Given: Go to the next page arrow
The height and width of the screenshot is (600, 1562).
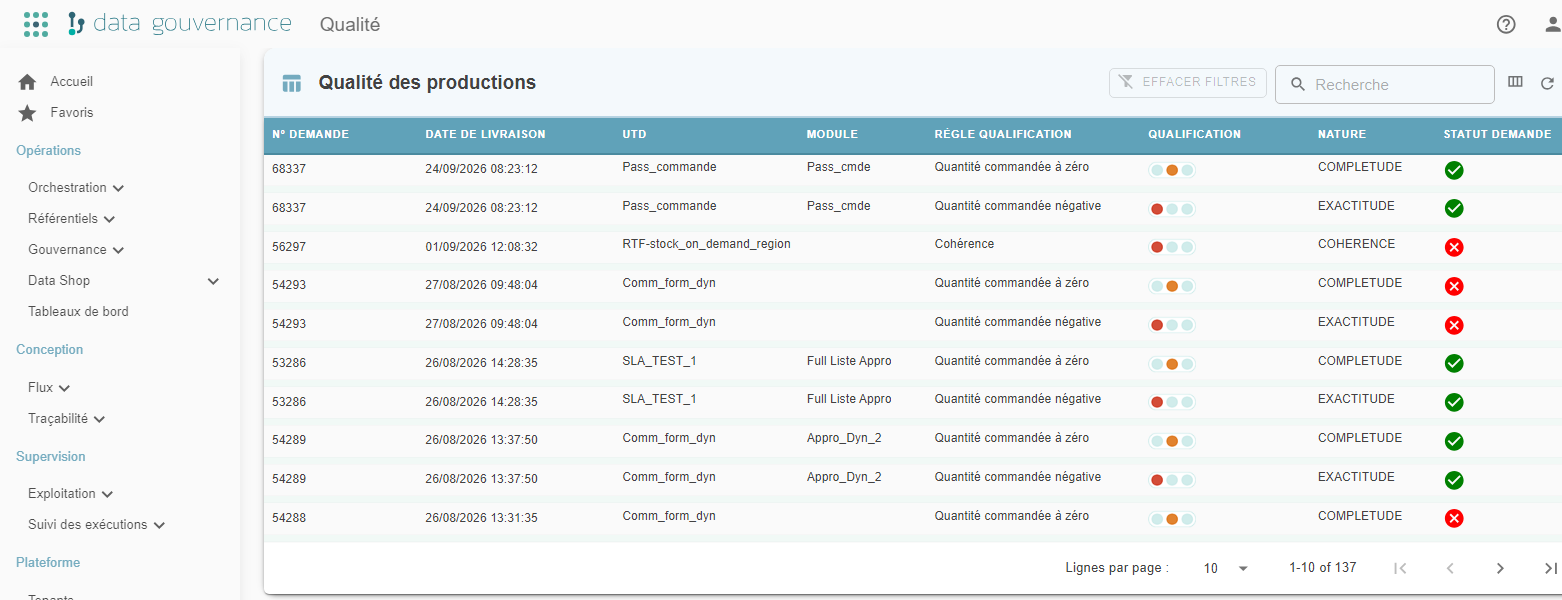Looking at the screenshot, I should 1500,568.
